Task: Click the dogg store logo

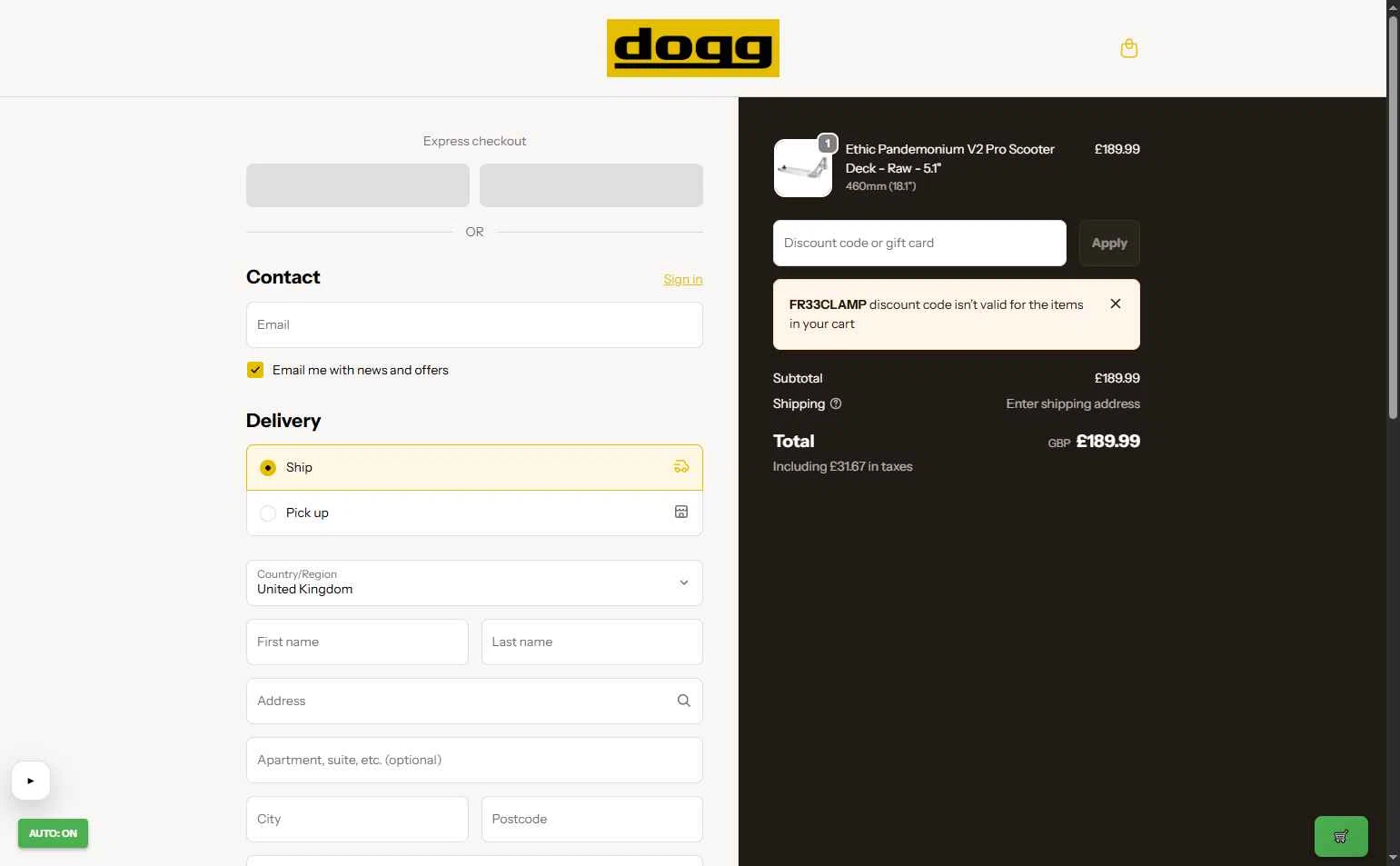Action: click(693, 48)
